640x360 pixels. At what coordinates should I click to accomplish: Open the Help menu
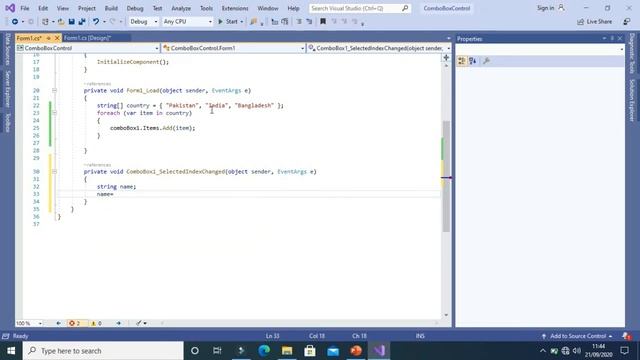click(293, 8)
